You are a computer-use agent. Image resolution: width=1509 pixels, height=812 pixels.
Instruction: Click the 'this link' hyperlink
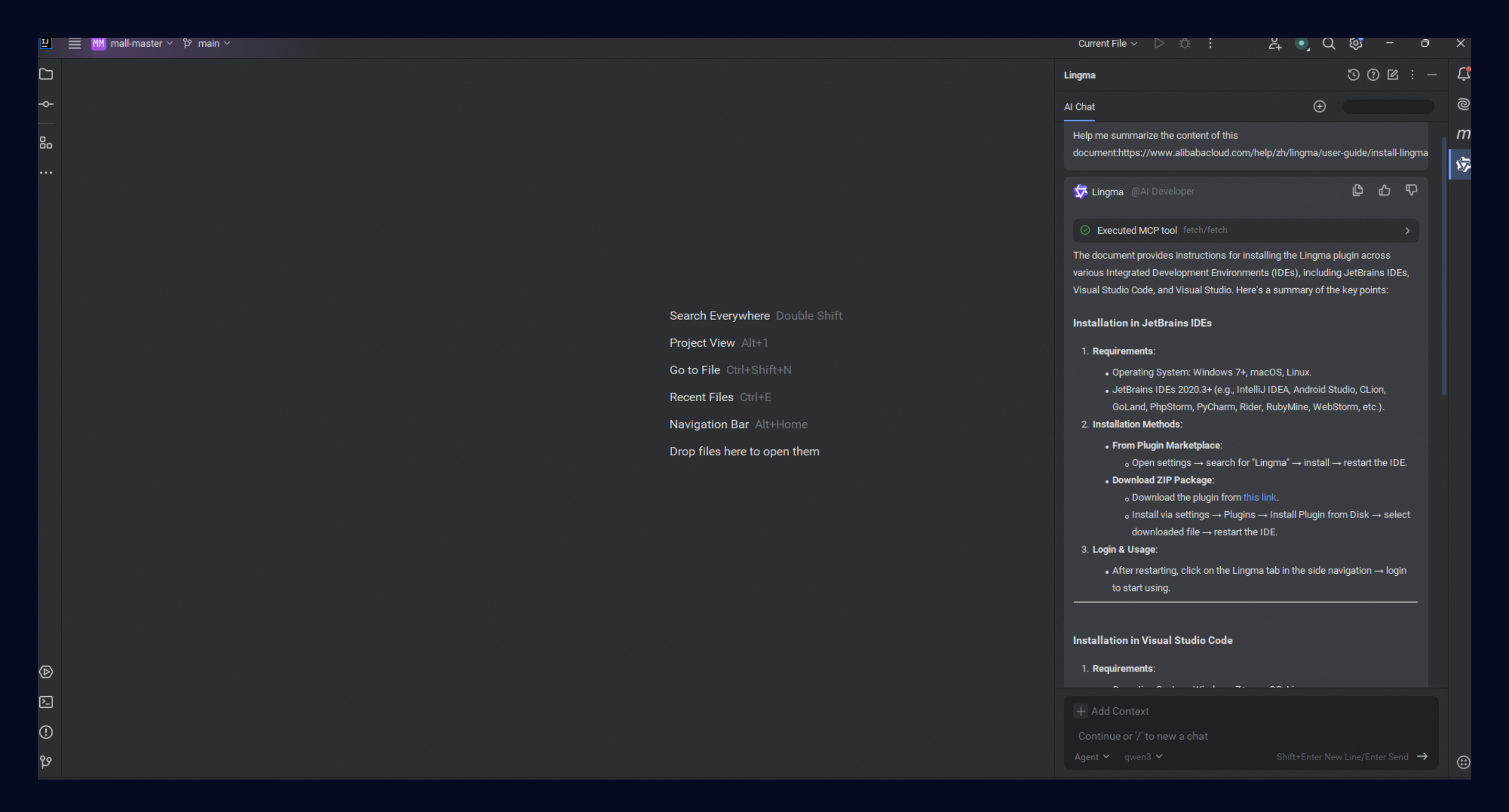(x=1259, y=497)
